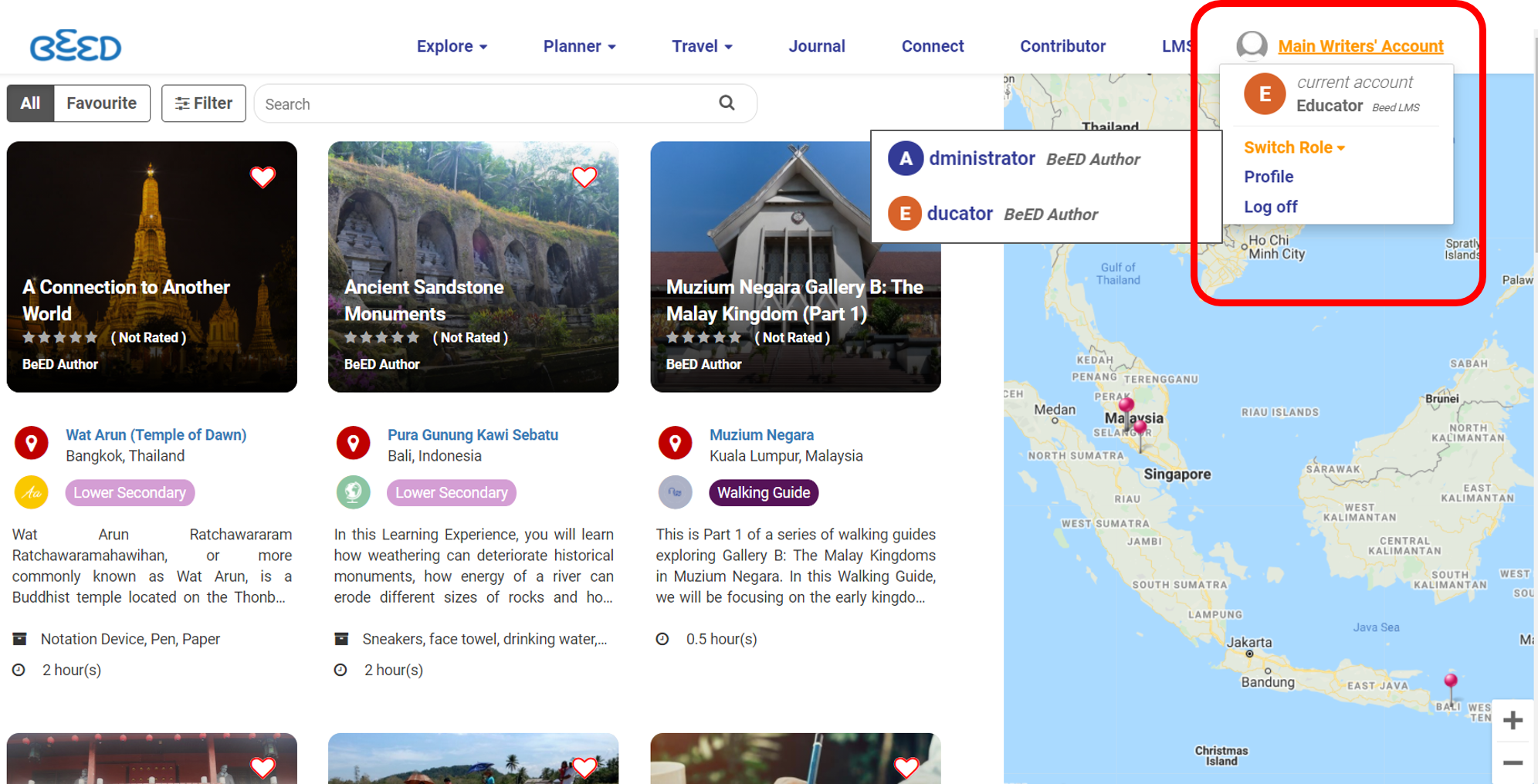Zoom in the map with plus button
This screenshot has height=784, width=1538.
(1513, 720)
